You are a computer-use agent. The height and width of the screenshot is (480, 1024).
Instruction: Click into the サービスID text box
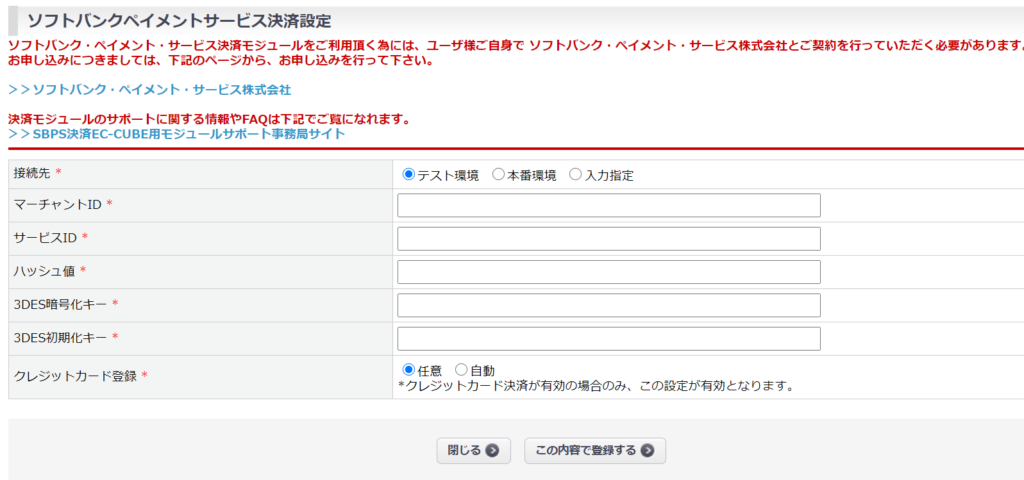click(608, 238)
